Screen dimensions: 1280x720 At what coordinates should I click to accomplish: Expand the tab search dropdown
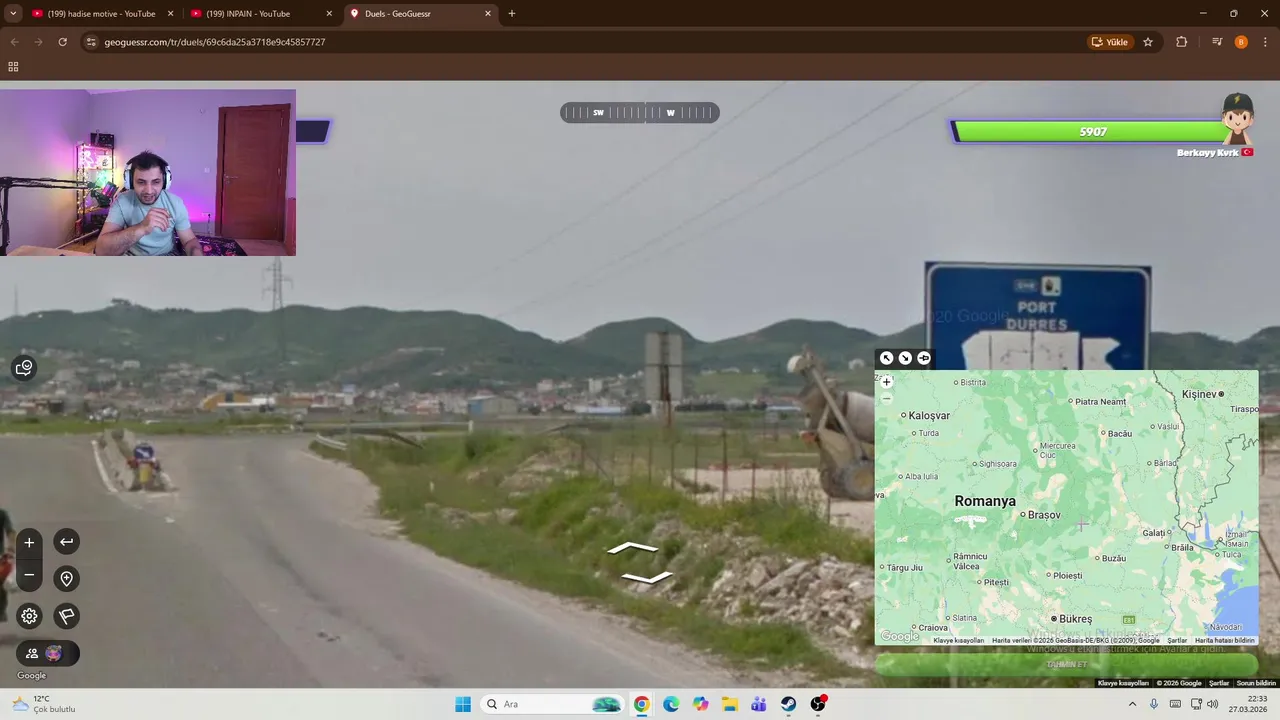pyautogui.click(x=13, y=14)
